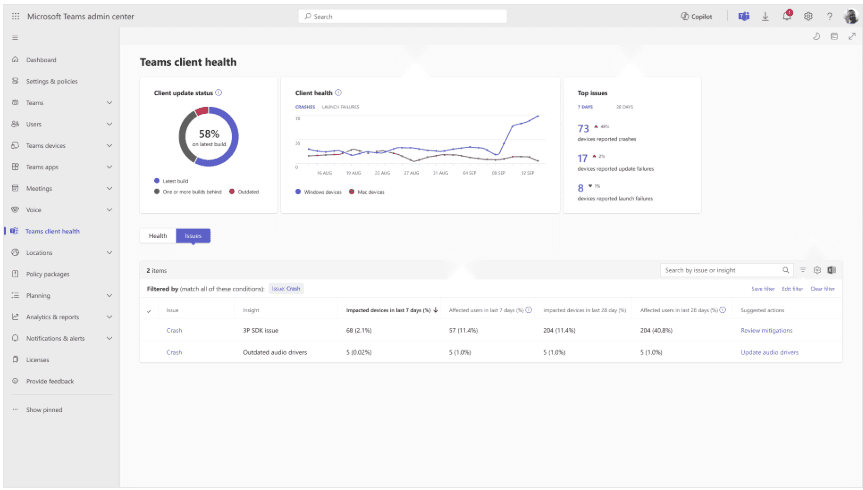This screenshot has width=863, height=490.
Task: Expand the Teams apps section
Action: pos(109,167)
